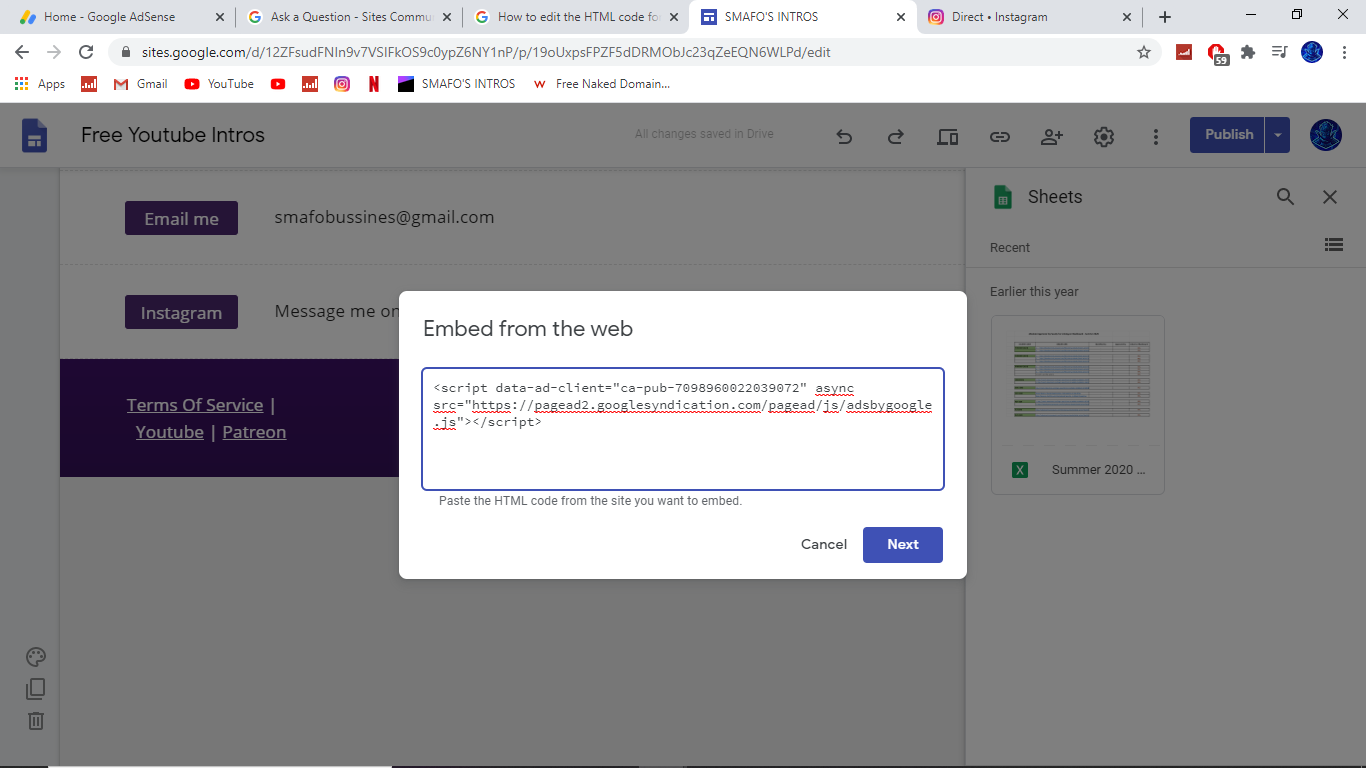Open Chrome media control icon
Image resolution: width=1366 pixels, height=768 pixels.
(x=1279, y=52)
